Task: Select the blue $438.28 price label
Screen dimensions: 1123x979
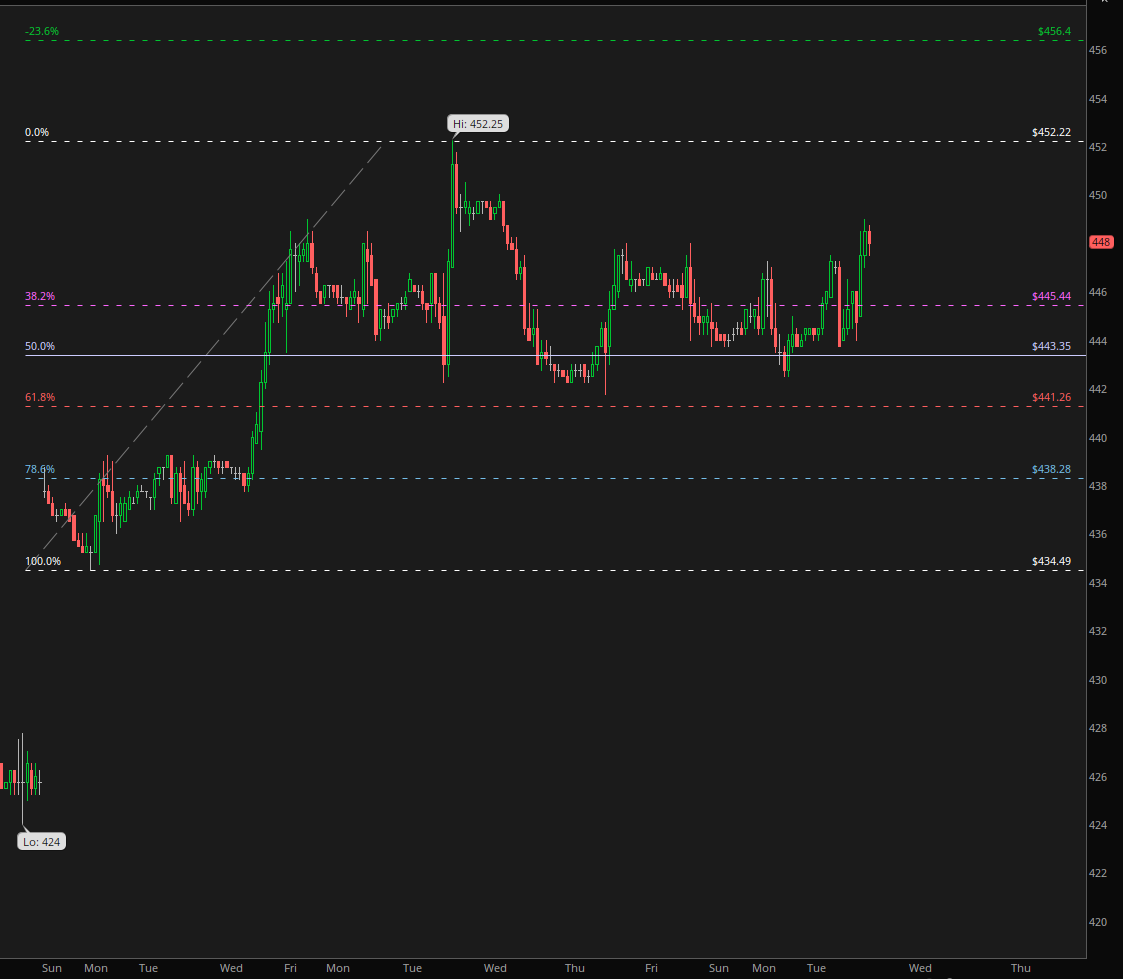Action: point(1051,470)
